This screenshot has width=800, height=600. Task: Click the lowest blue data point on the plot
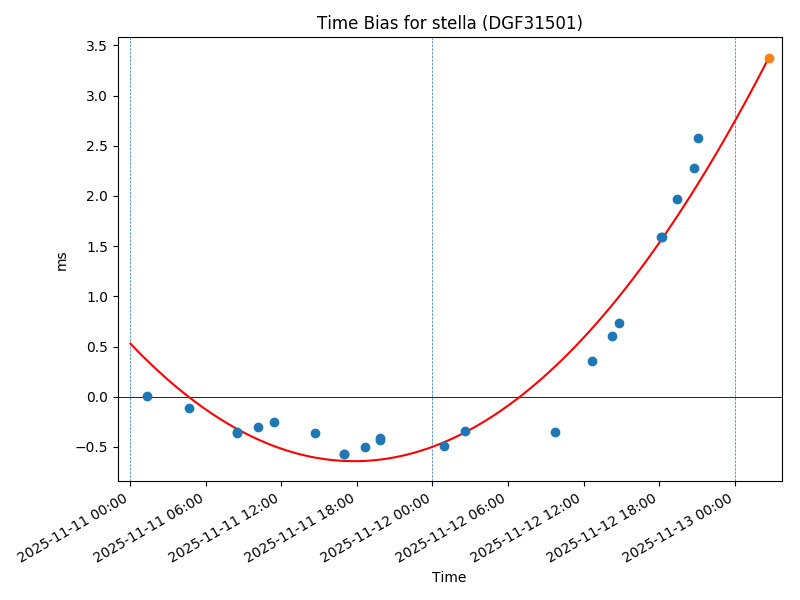pyautogui.click(x=344, y=454)
